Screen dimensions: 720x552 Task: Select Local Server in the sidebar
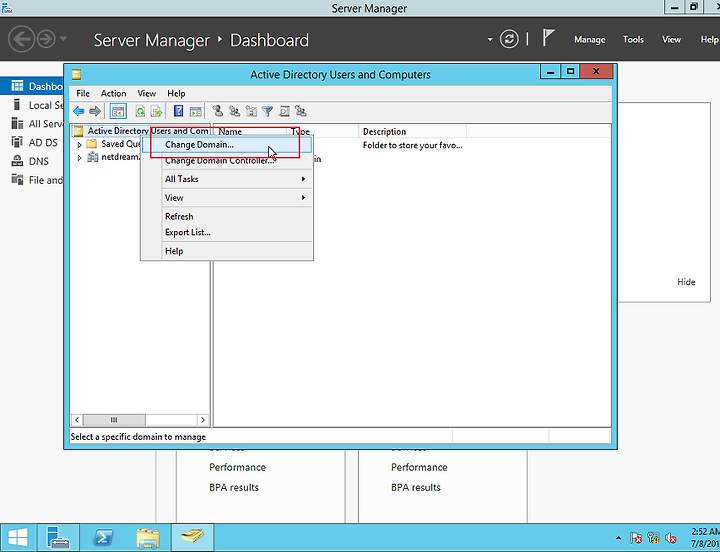pos(32,105)
